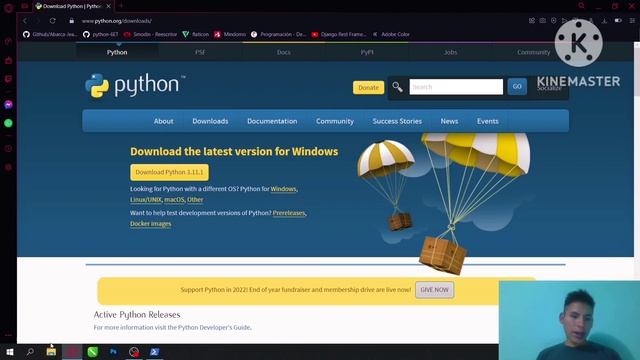Open Messenger in the Opera sidebar

[x=8, y=105]
